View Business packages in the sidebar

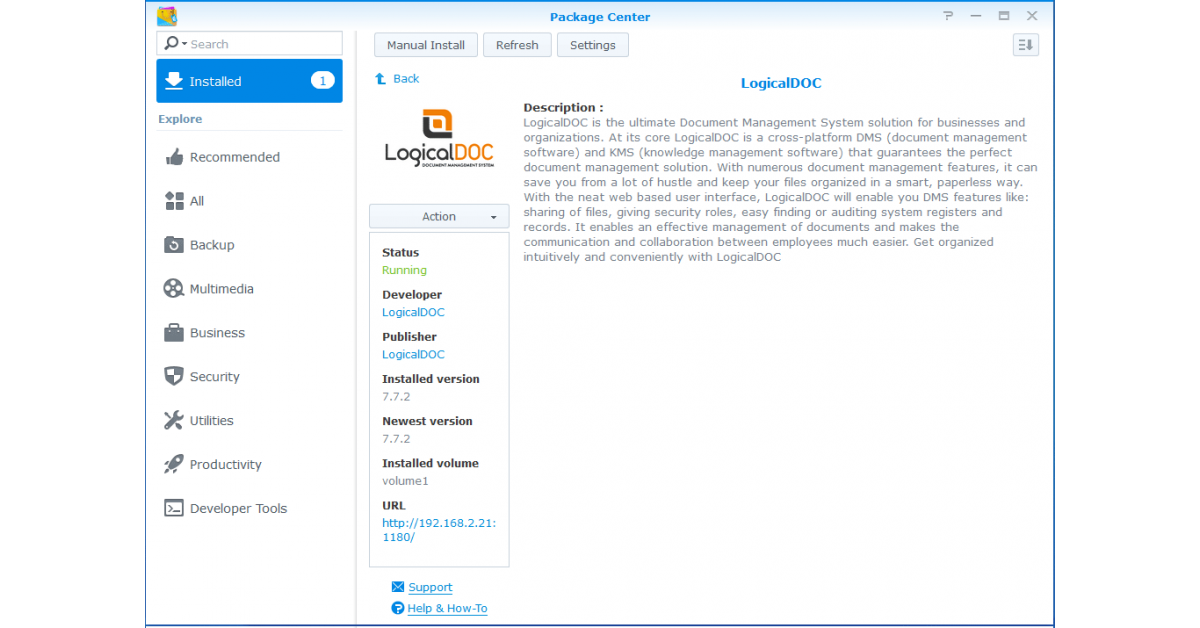pos(215,333)
